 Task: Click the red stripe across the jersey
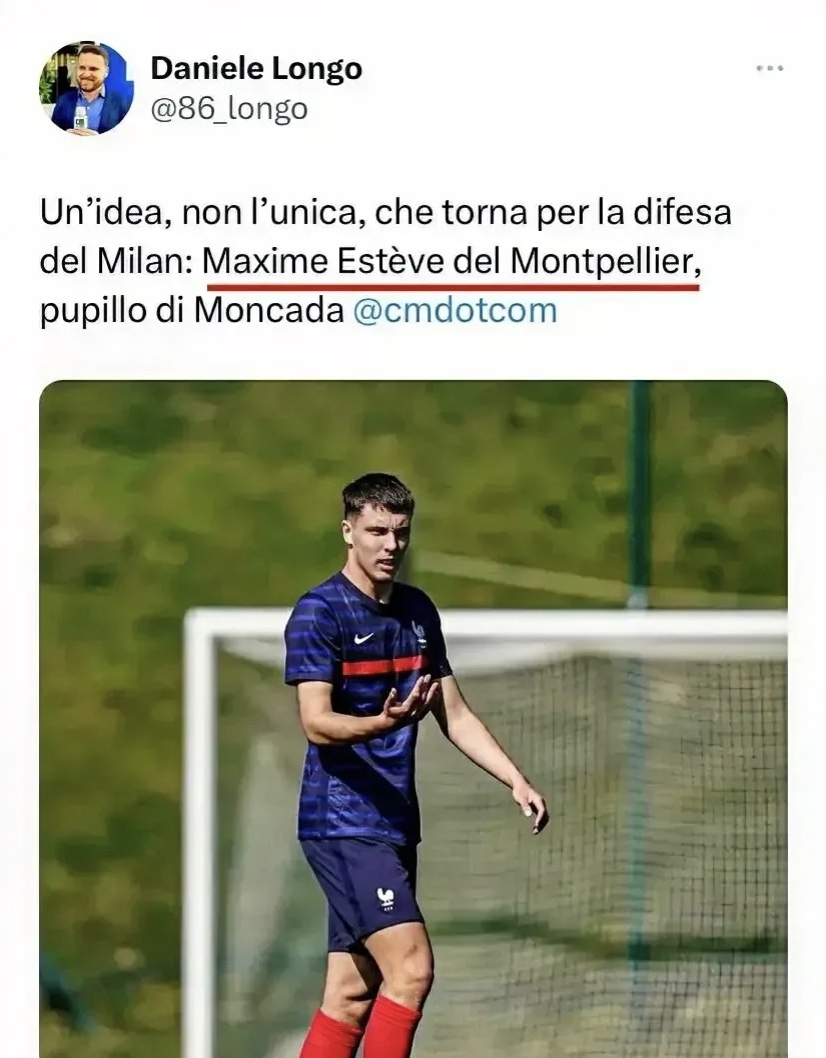pyautogui.click(x=383, y=665)
